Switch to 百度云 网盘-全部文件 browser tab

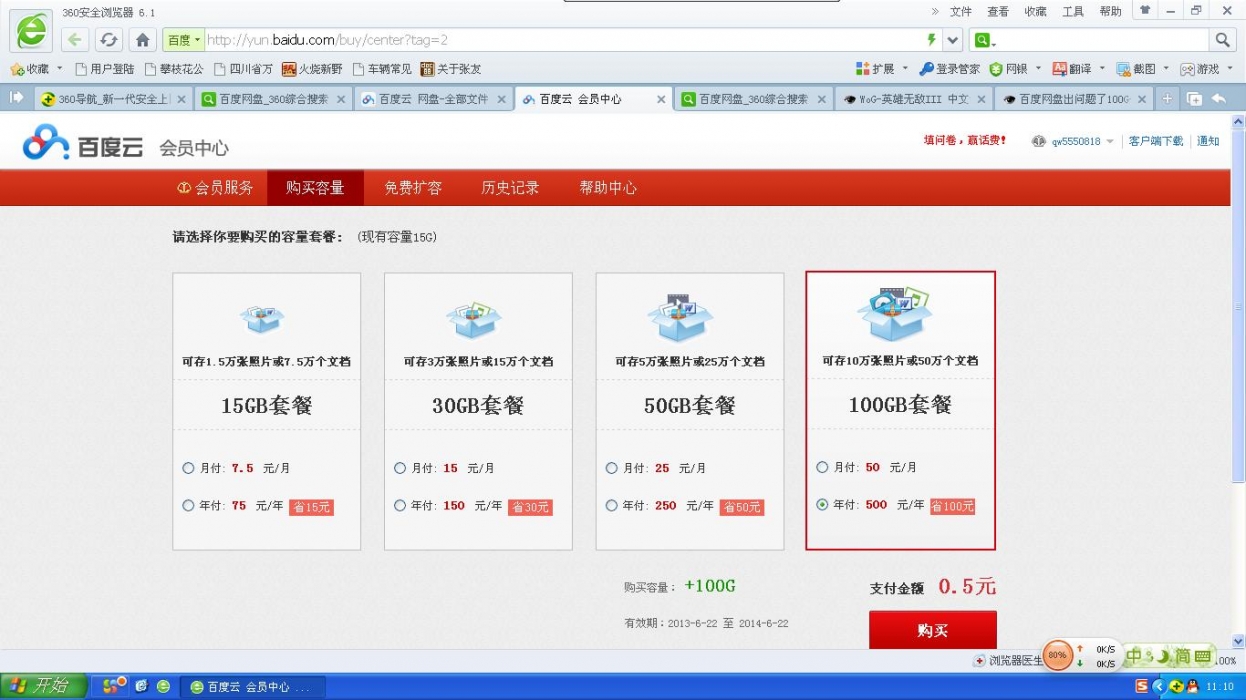434,99
